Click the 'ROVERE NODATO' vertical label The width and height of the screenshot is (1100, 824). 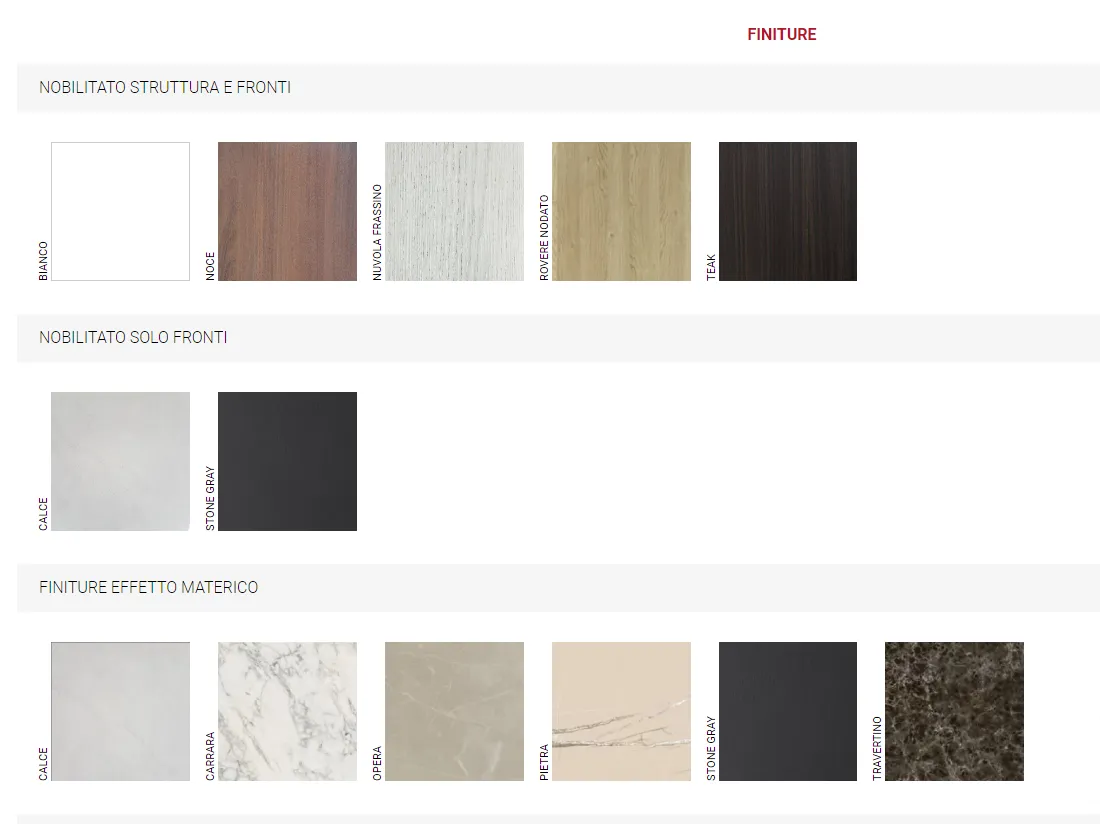click(544, 238)
